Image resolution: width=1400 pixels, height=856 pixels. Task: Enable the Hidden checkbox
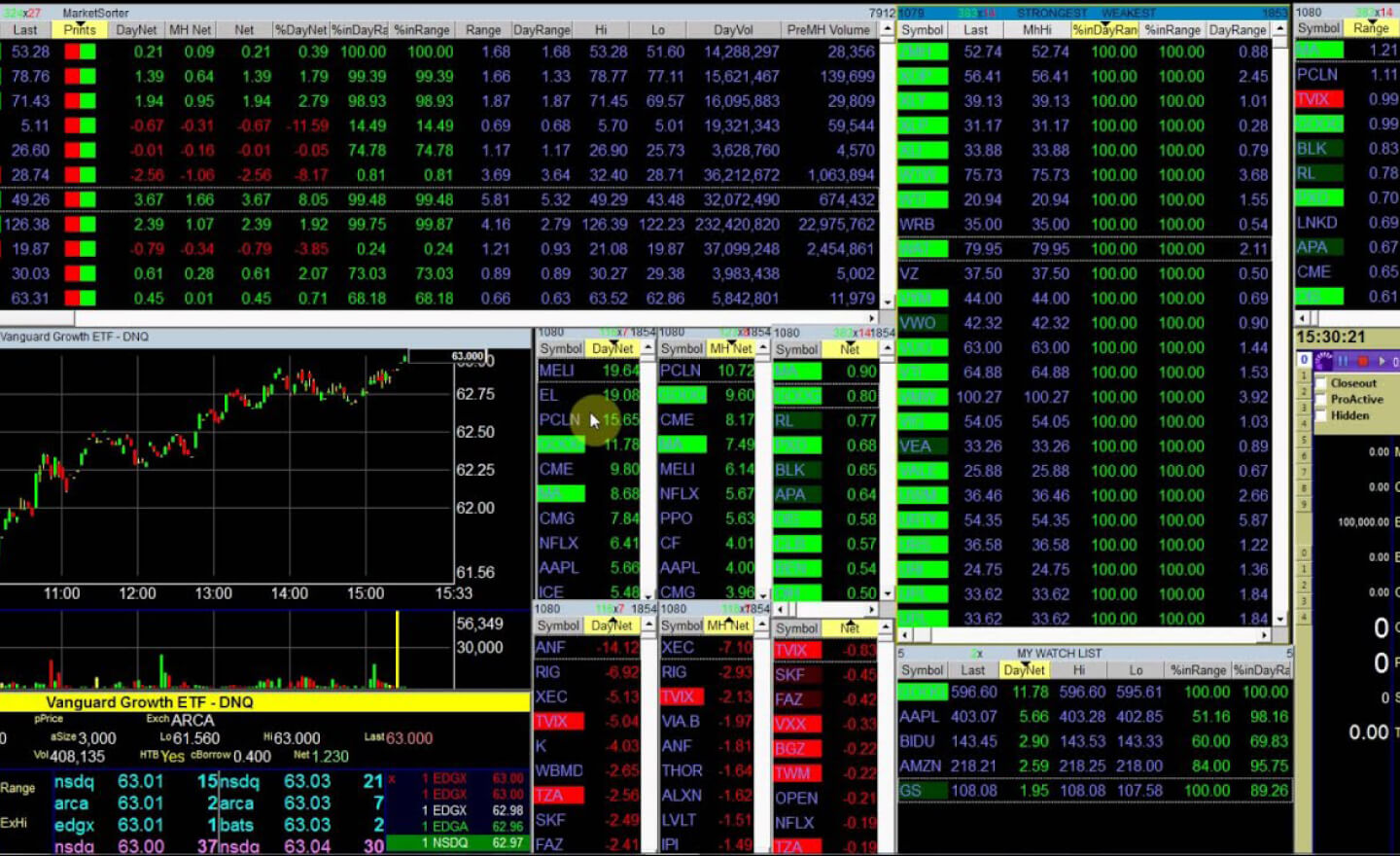point(1321,415)
